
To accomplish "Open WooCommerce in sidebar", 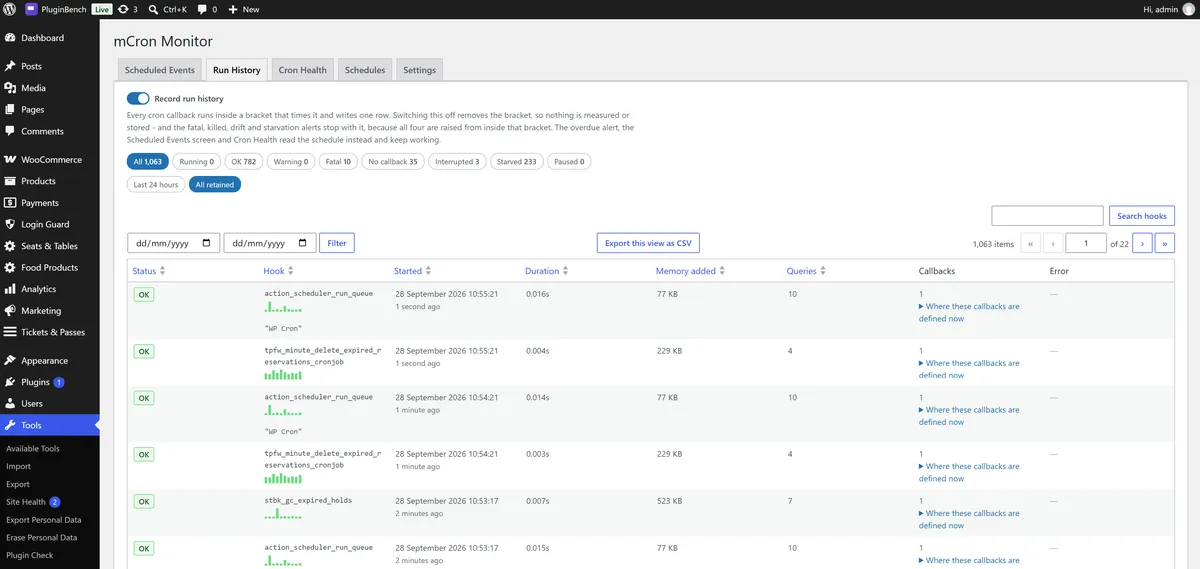I will coord(50,159).
